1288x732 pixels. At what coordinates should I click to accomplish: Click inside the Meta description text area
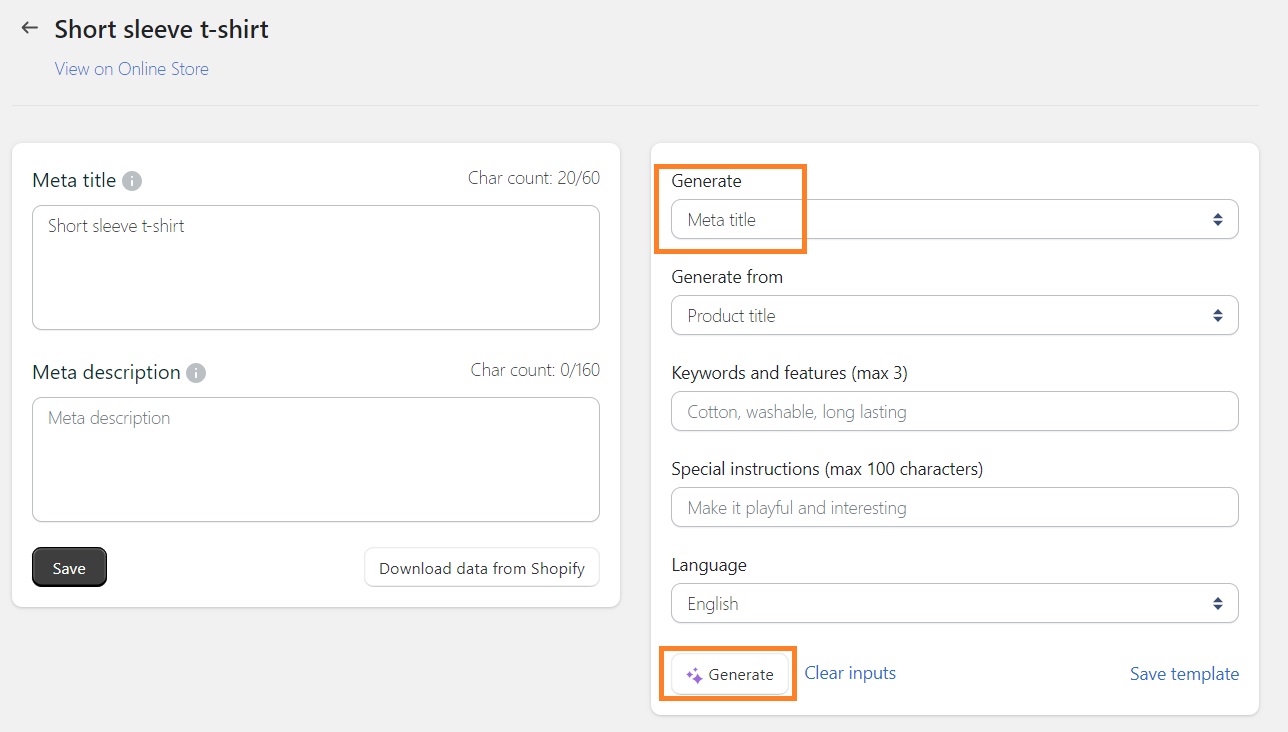pyautogui.click(x=315, y=460)
